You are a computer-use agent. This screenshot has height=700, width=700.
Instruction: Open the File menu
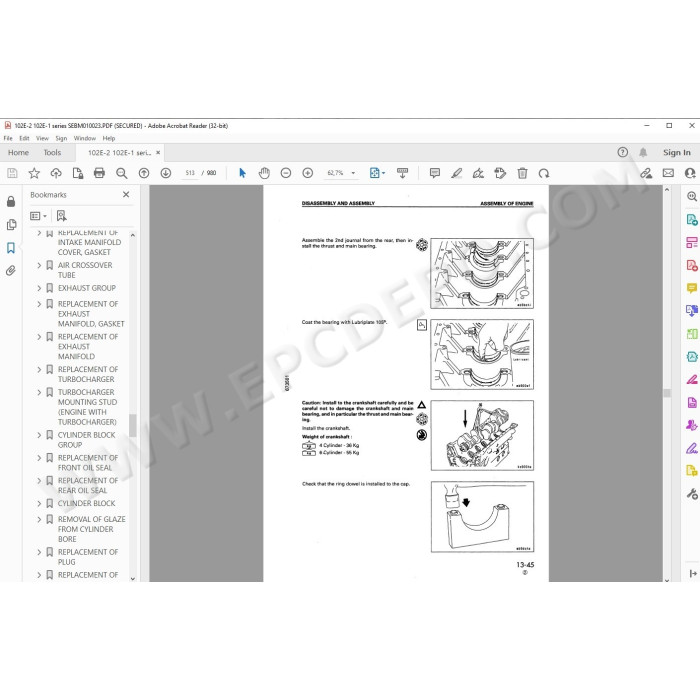8,138
